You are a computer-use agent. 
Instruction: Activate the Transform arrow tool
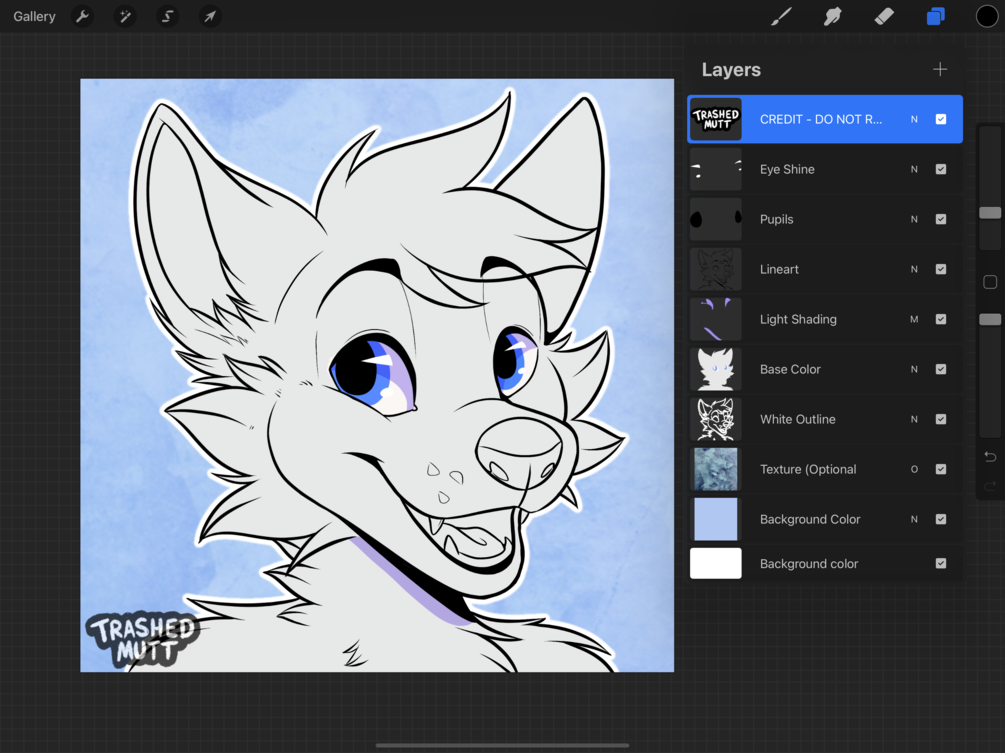pyautogui.click(x=210, y=16)
